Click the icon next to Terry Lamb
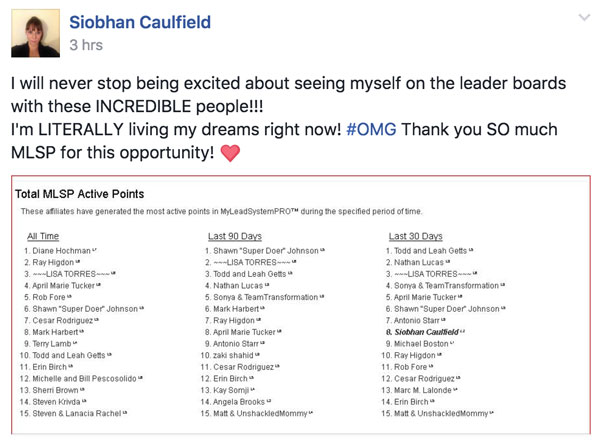Image resolution: width=600 pixels, height=445 pixels. coord(75,343)
